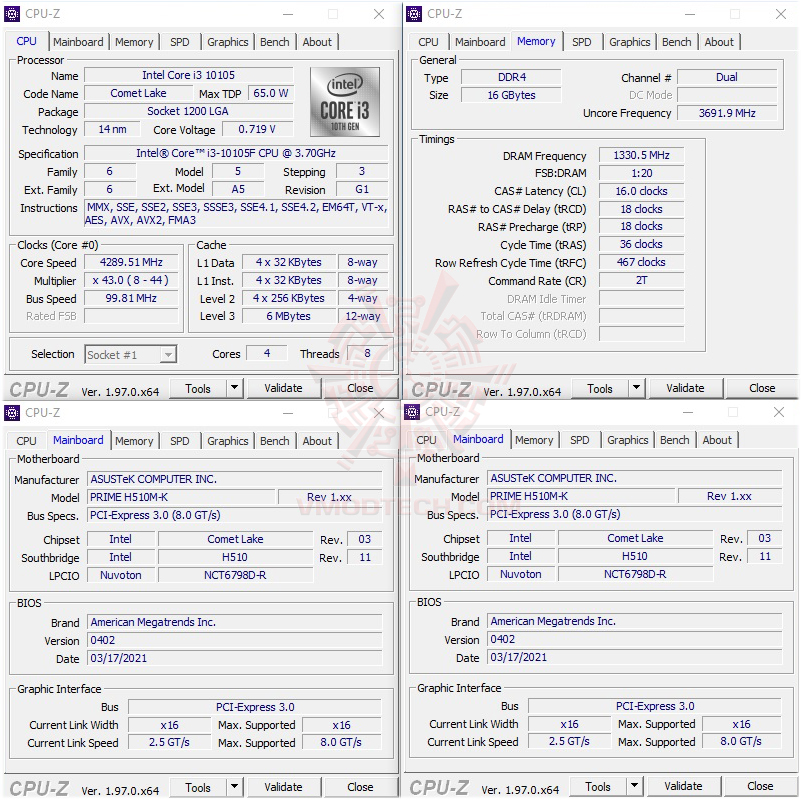
Task: Open Bench tab in top-left window
Action: (x=274, y=42)
